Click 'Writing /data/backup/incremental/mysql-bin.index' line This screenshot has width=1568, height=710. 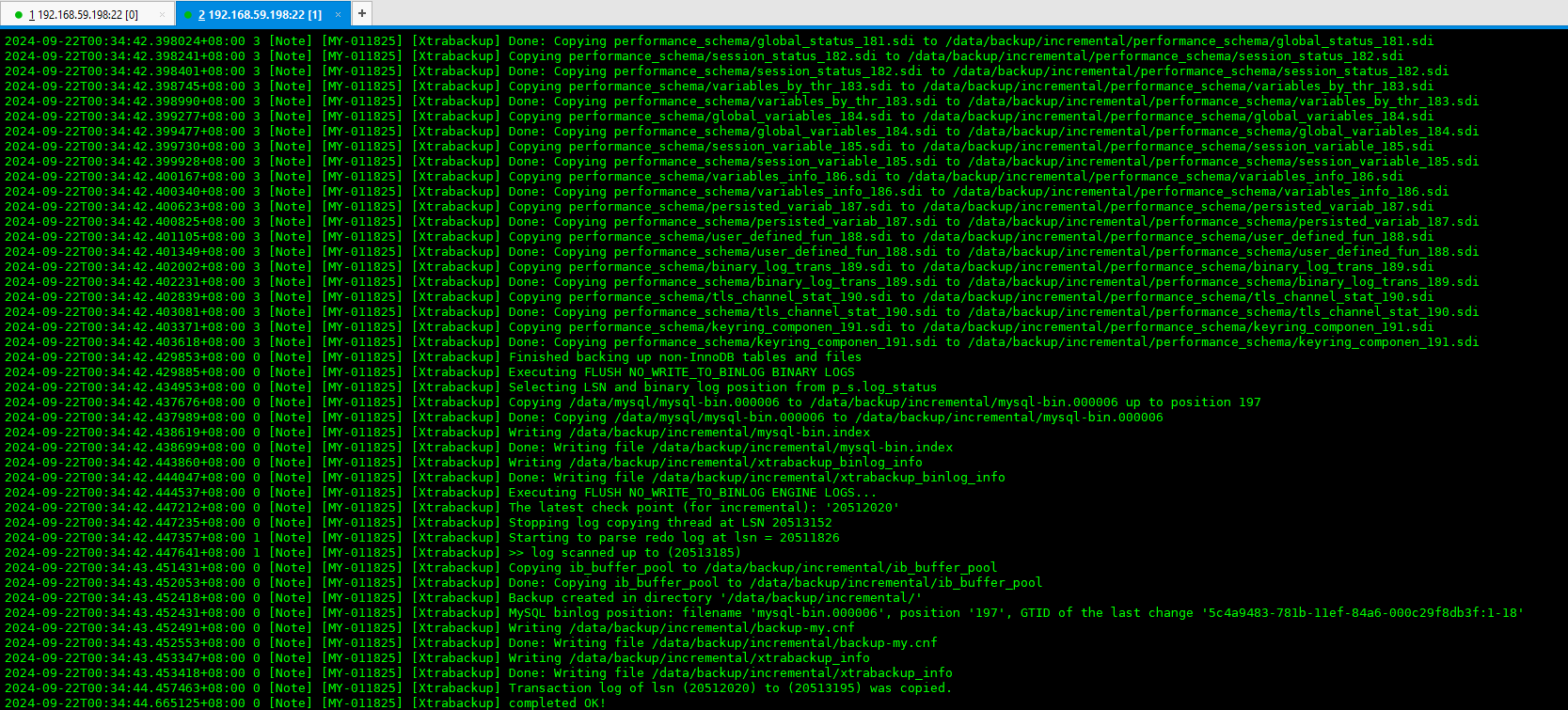[689, 432]
